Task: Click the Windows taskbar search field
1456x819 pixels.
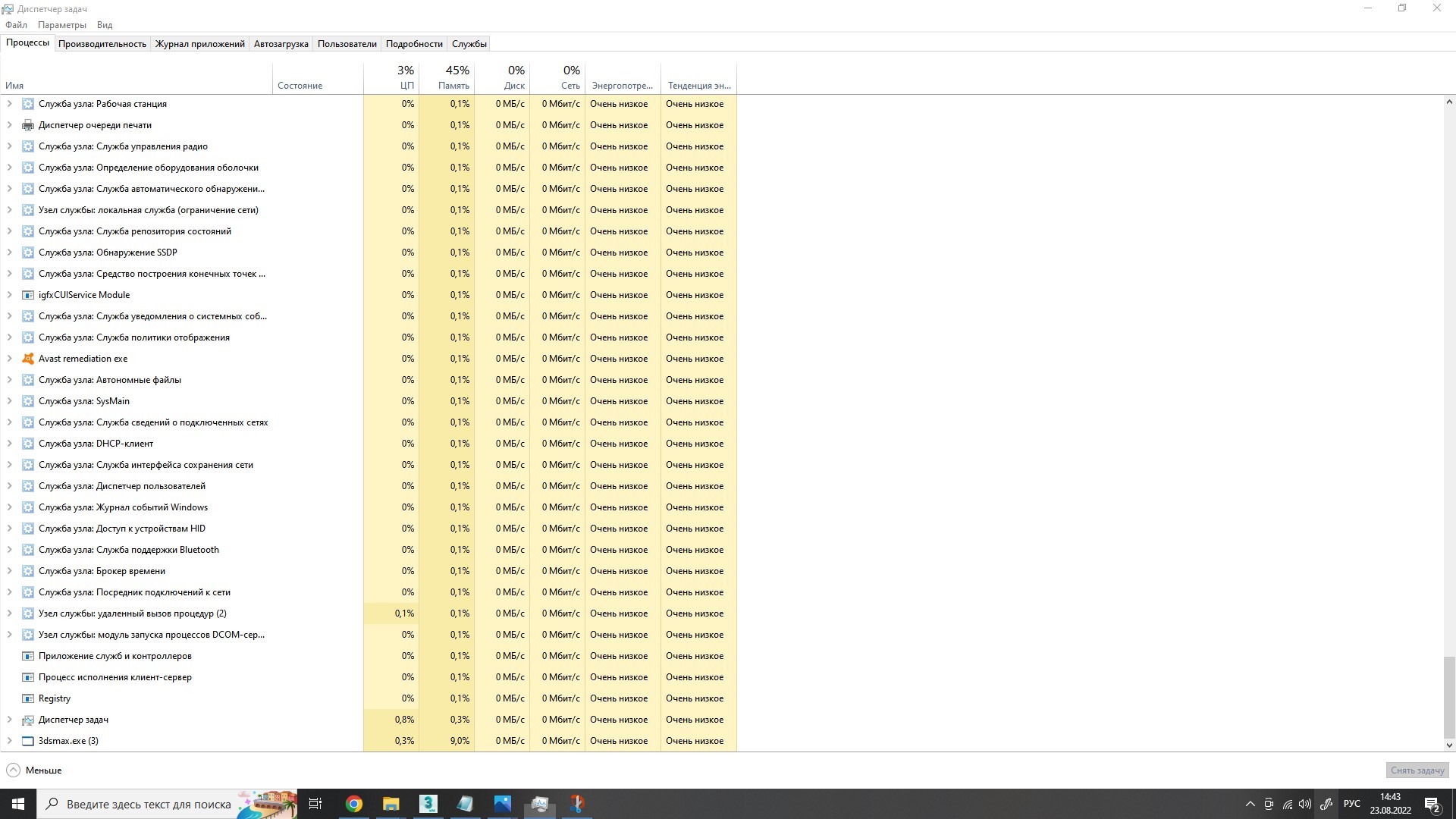Action: [148, 804]
